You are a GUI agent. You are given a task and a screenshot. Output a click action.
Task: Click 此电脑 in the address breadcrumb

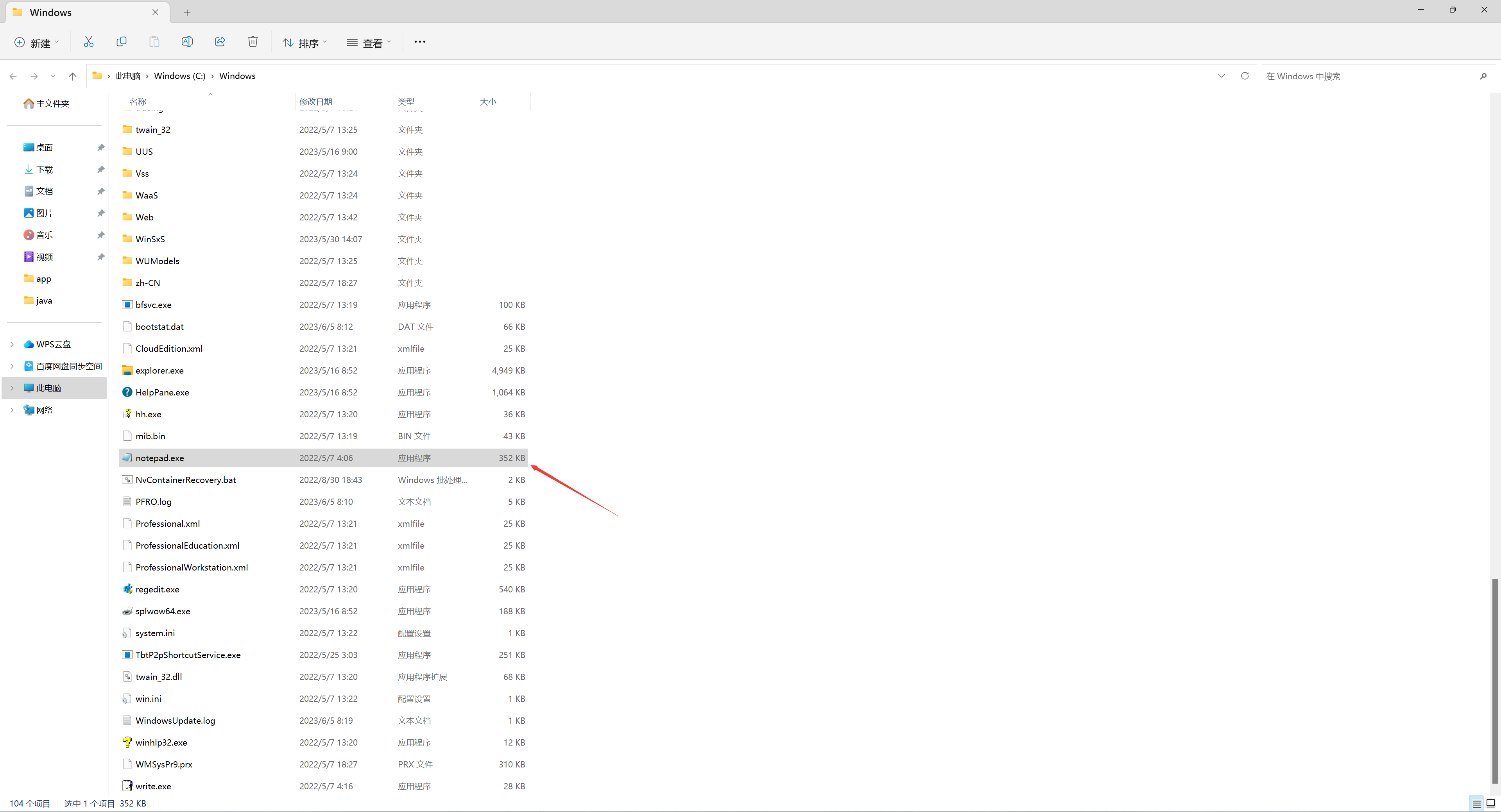point(127,76)
